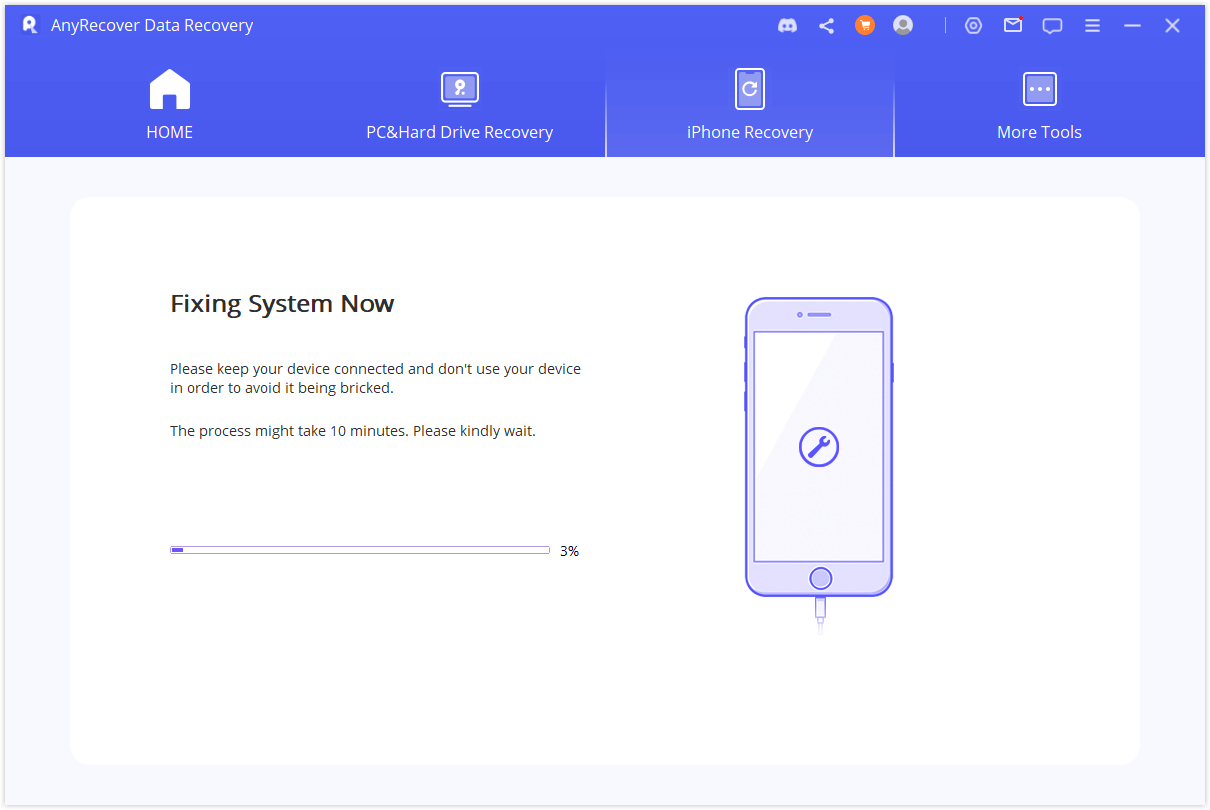The height and width of the screenshot is (810, 1210).
Task: Click the 3% progress percentage label
Action: tap(569, 551)
